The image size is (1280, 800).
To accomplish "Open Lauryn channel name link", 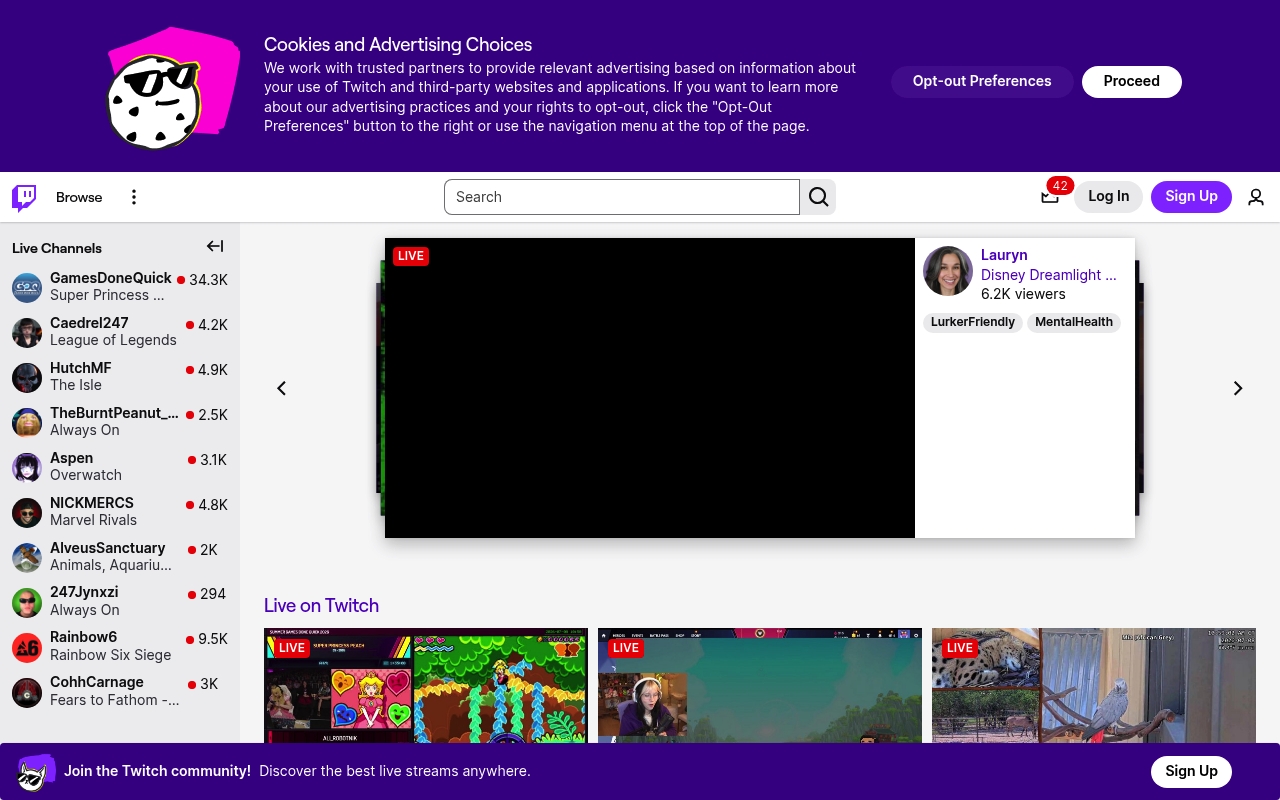I will point(1004,255).
